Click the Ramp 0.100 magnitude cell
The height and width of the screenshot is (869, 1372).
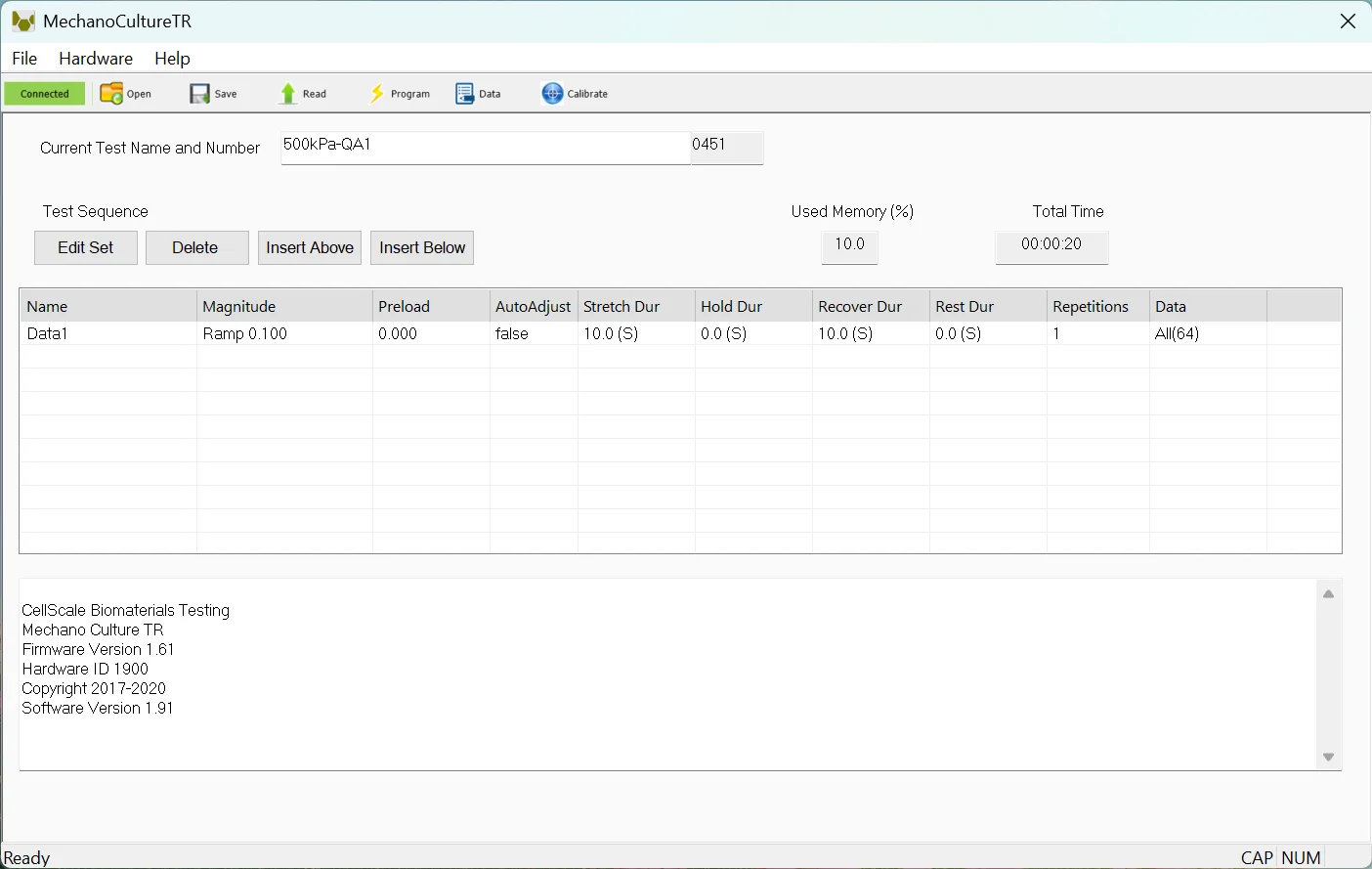tap(284, 333)
